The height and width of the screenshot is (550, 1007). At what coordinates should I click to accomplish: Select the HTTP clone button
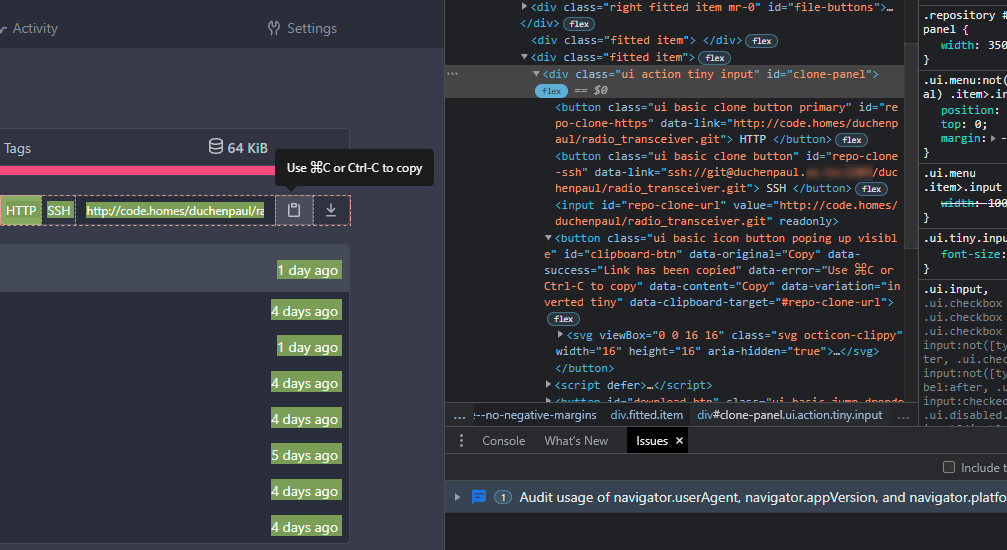tap(21, 210)
